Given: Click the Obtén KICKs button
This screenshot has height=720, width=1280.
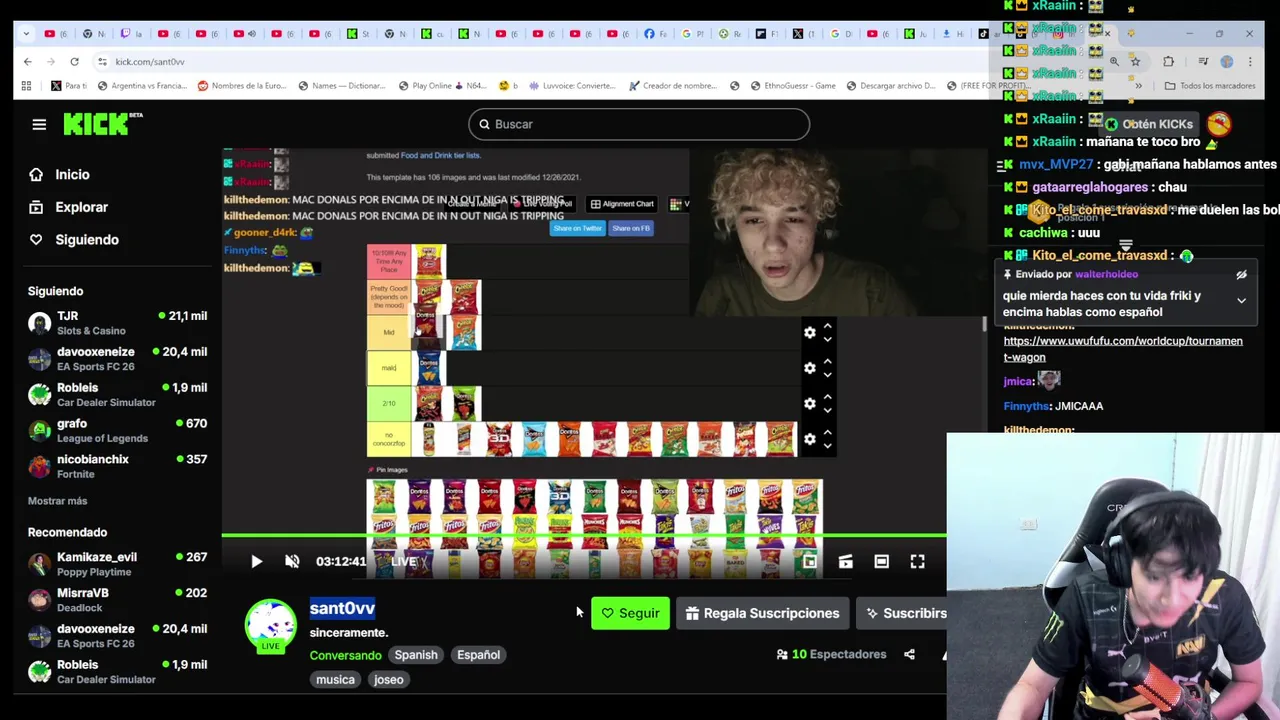Looking at the screenshot, I should tap(1148, 124).
